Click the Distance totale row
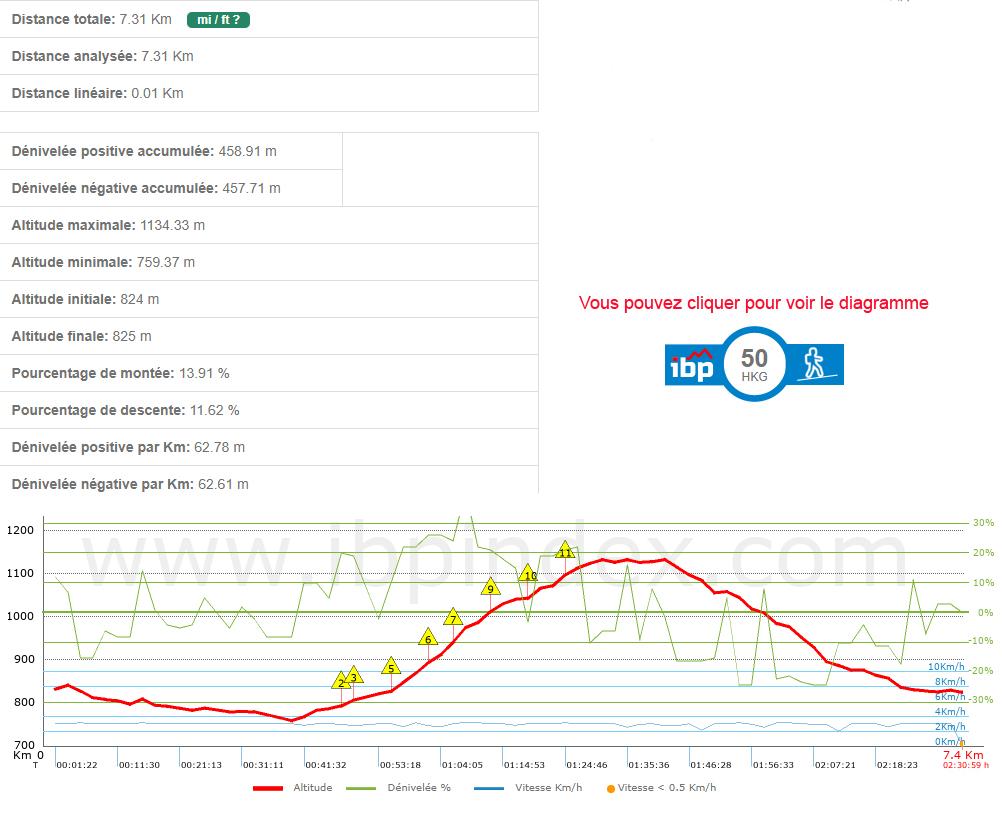 pyautogui.click(x=92, y=19)
